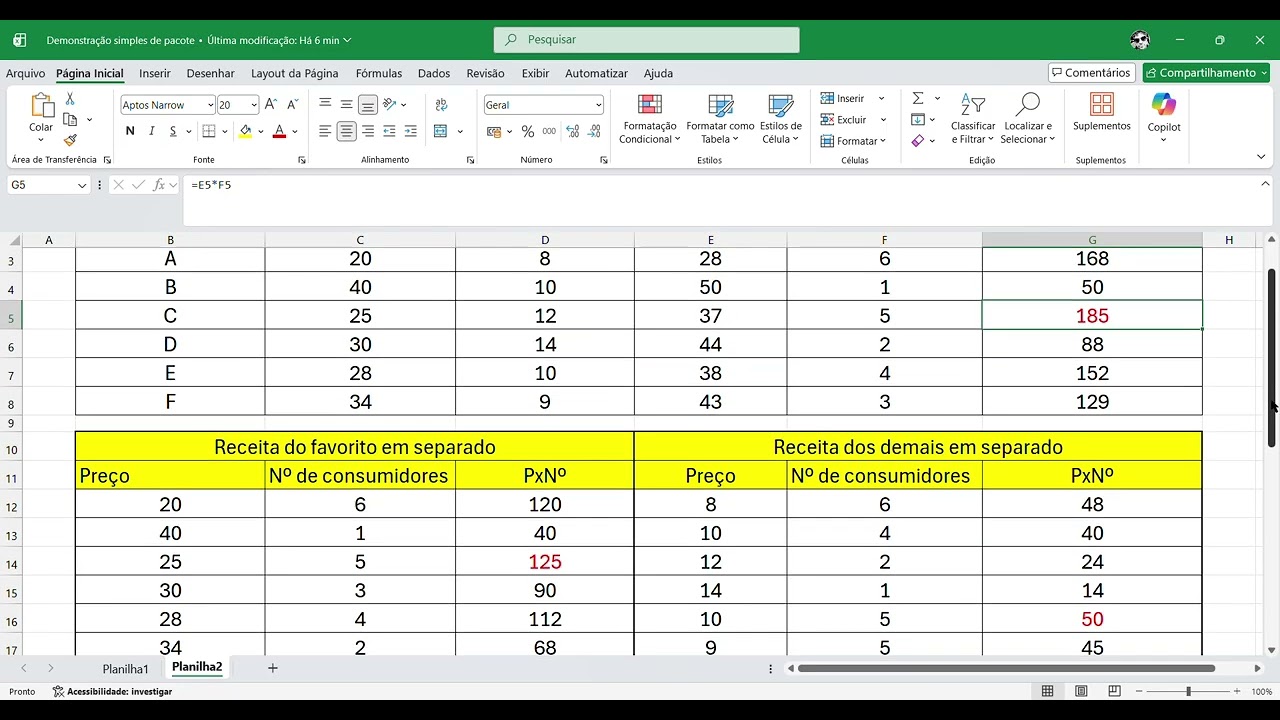The image size is (1280, 720).
Task: Switch to Page Layout view in status bar
Action: (x=1081, y=691)
